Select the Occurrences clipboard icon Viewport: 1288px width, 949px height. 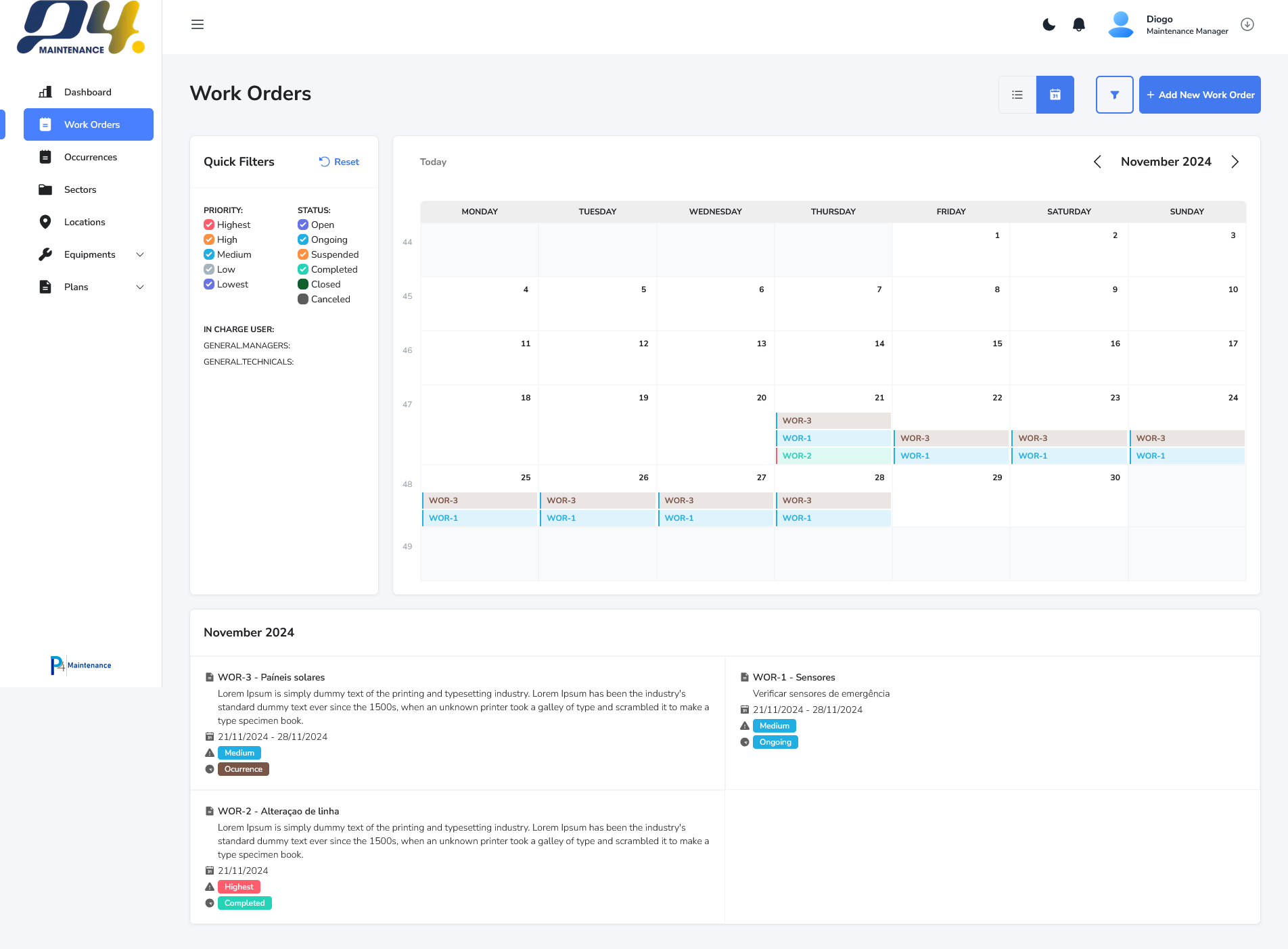(x=45, y=157)
